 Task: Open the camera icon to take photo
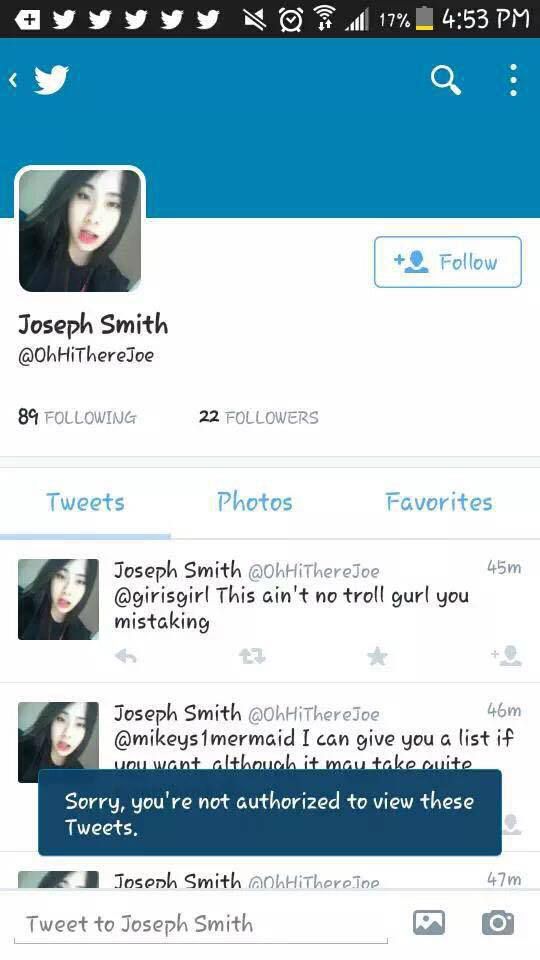[x=498, y=923]
